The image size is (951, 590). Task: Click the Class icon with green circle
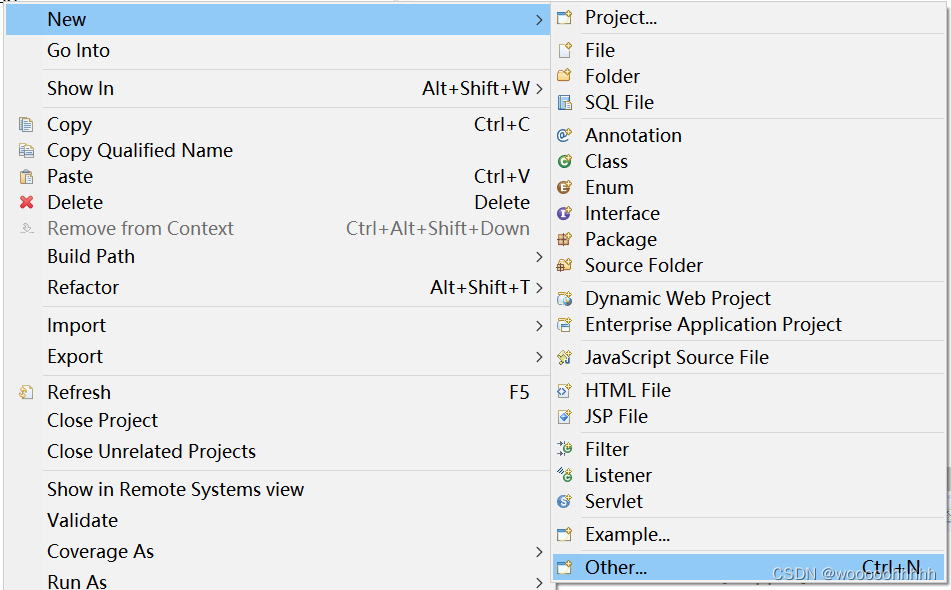[565, 161]
